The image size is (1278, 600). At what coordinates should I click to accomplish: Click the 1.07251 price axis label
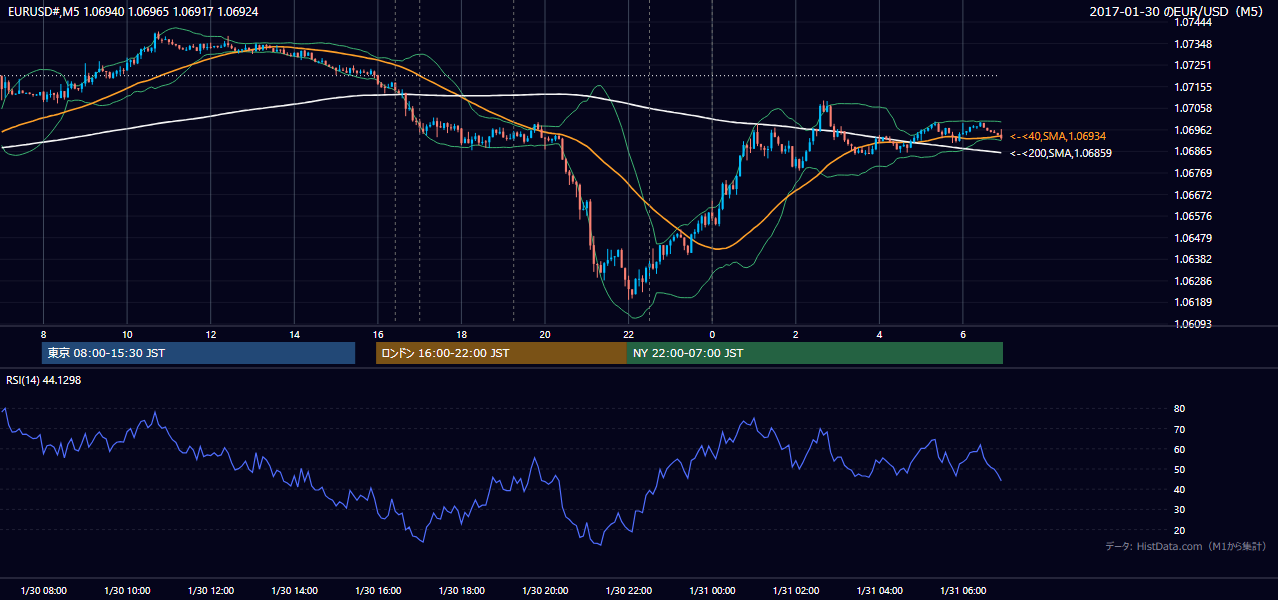click(x=1193, y=65)
